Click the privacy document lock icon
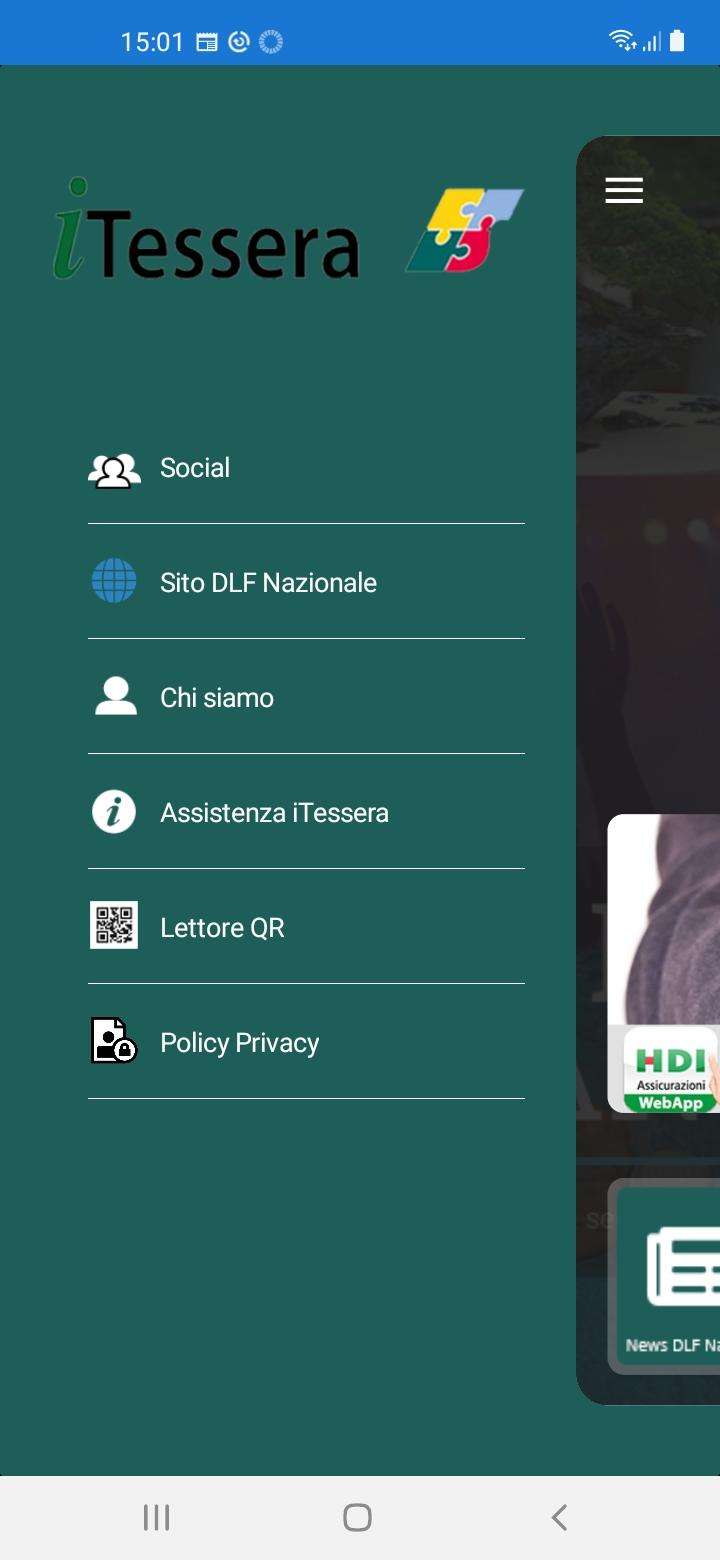This screenshot has height=1560, width=720. click(x=114, y=1041)
